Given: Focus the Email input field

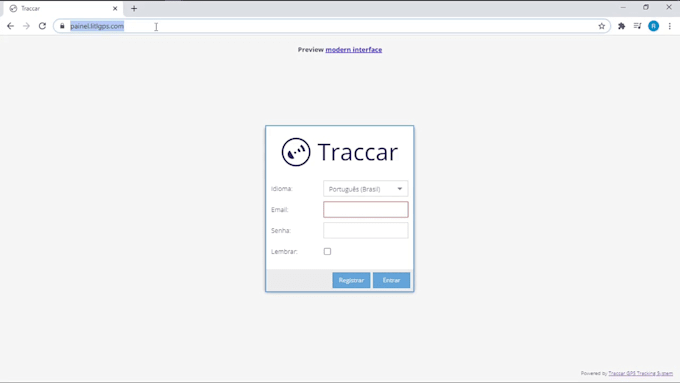Looking at the screenshot, I should (366, 210).
